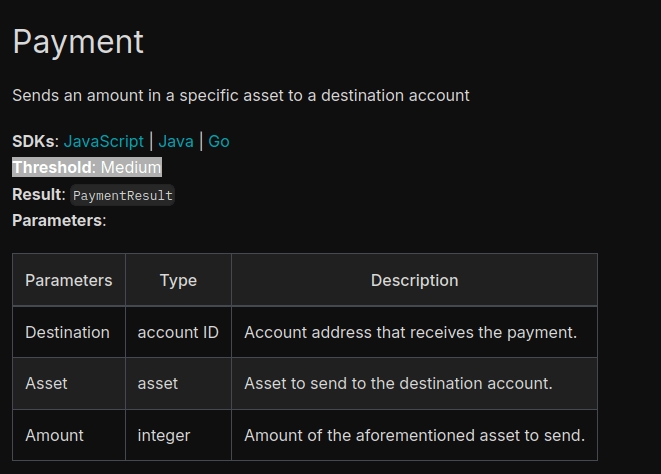Viewport: 661px width, 474px height.
Task: Click the Description column header
Action: pyautogui.click(x=414, y=280)
